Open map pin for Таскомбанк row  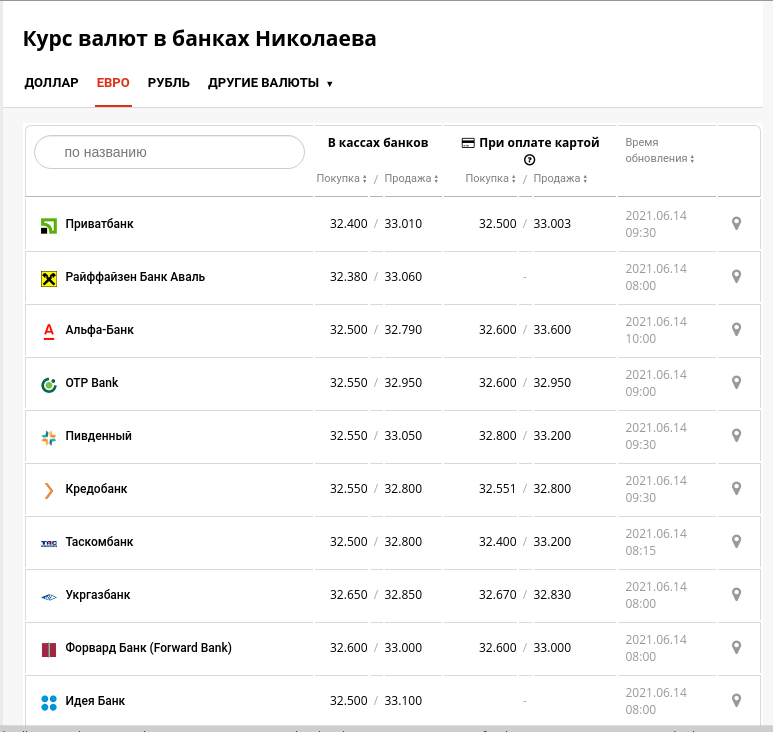point(736,541)
